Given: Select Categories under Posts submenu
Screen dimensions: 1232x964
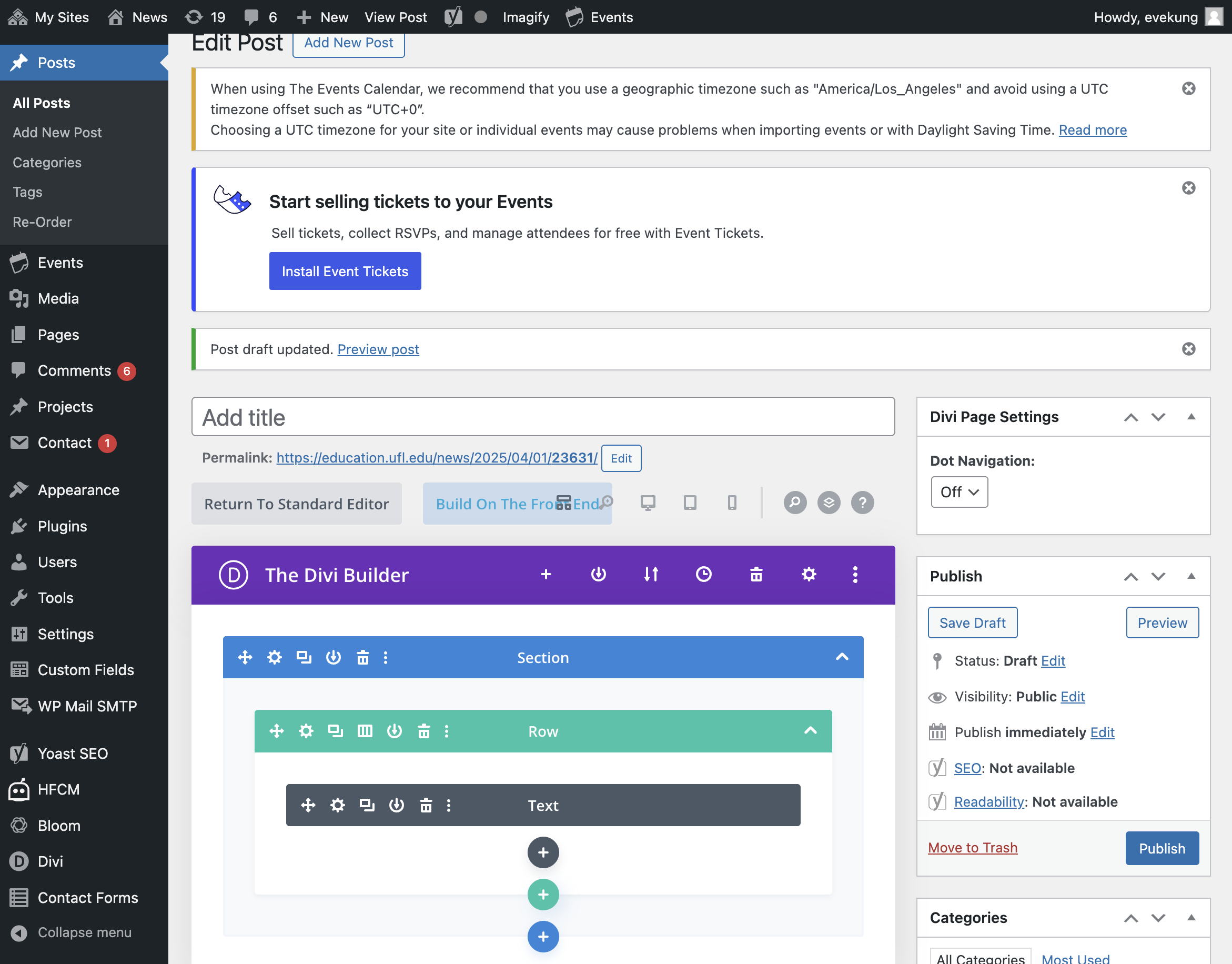Looking at the screenshot, I should [47, 163].
